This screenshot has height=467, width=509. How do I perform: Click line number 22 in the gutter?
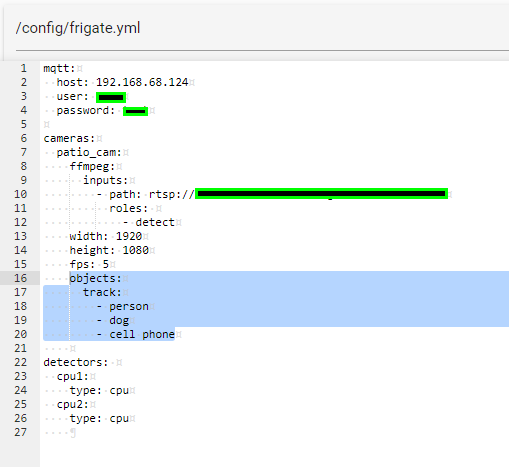pos(20,362)
